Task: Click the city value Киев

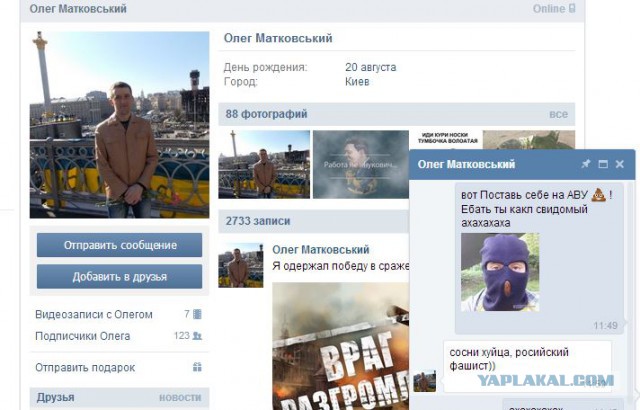Action: (357, 82)
